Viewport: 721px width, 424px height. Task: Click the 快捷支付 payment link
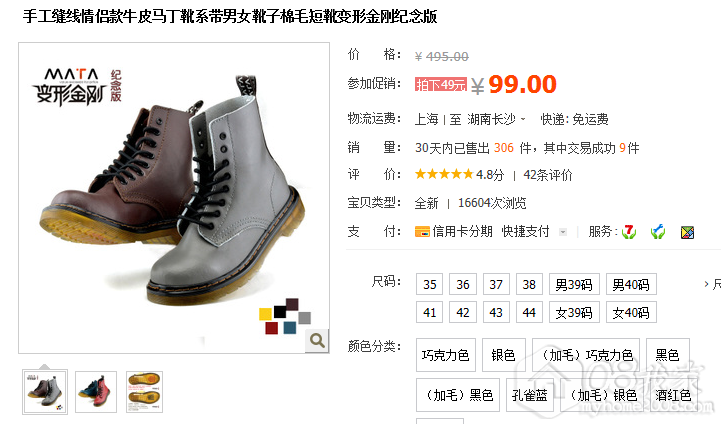pos(526,231)
